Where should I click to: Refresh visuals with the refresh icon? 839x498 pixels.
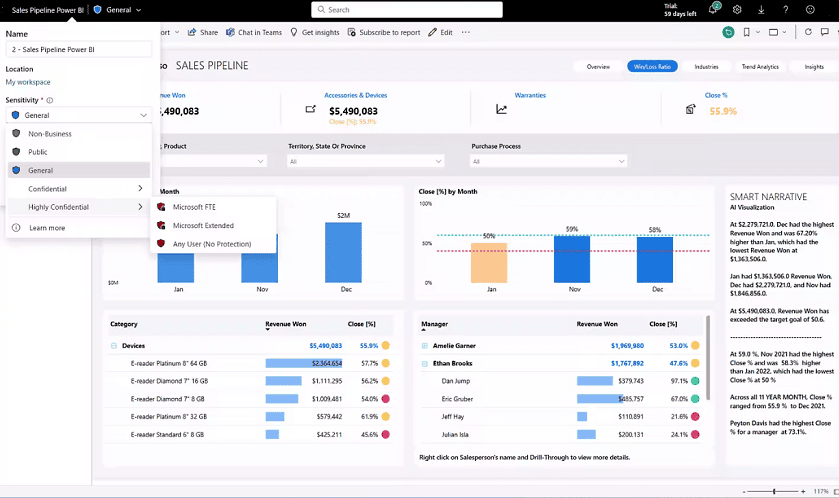tap(808, 32)
